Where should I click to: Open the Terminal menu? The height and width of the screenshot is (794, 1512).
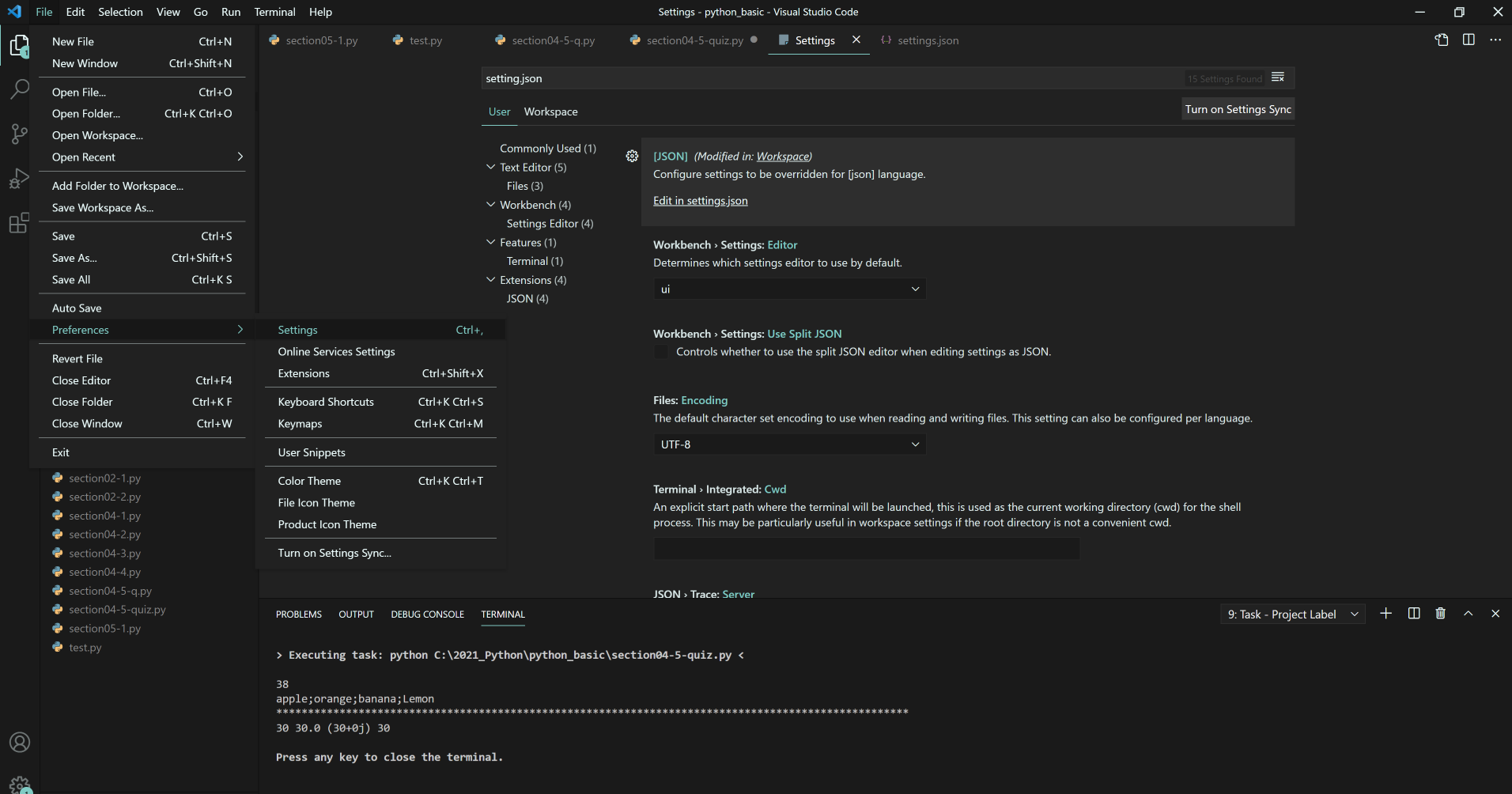[274, 12]
